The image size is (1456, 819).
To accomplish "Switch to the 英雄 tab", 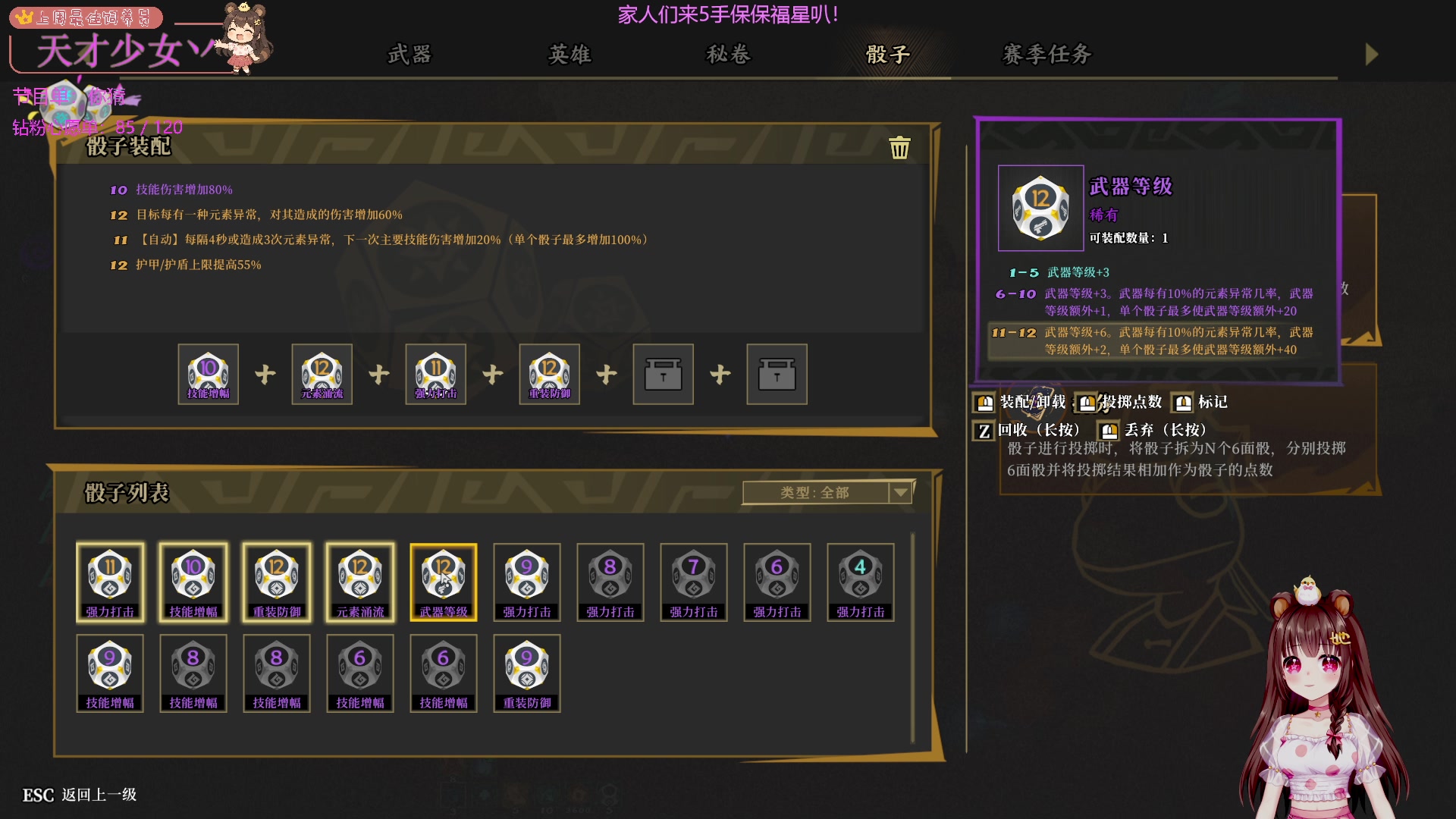I will (x=570, y=54).
